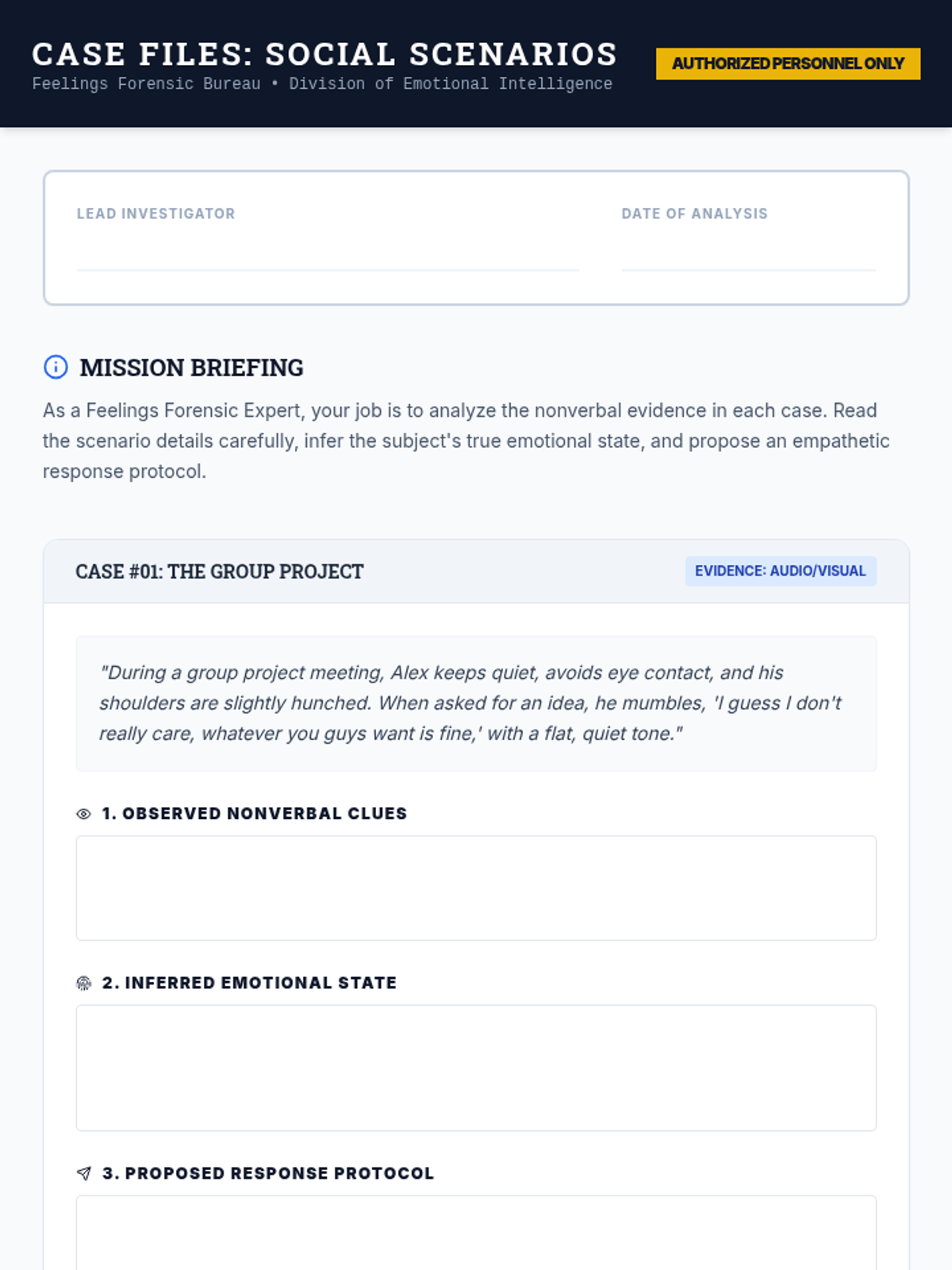
Task: Click inside the Inferred Emotional State text area
Action: point(476,1068)
